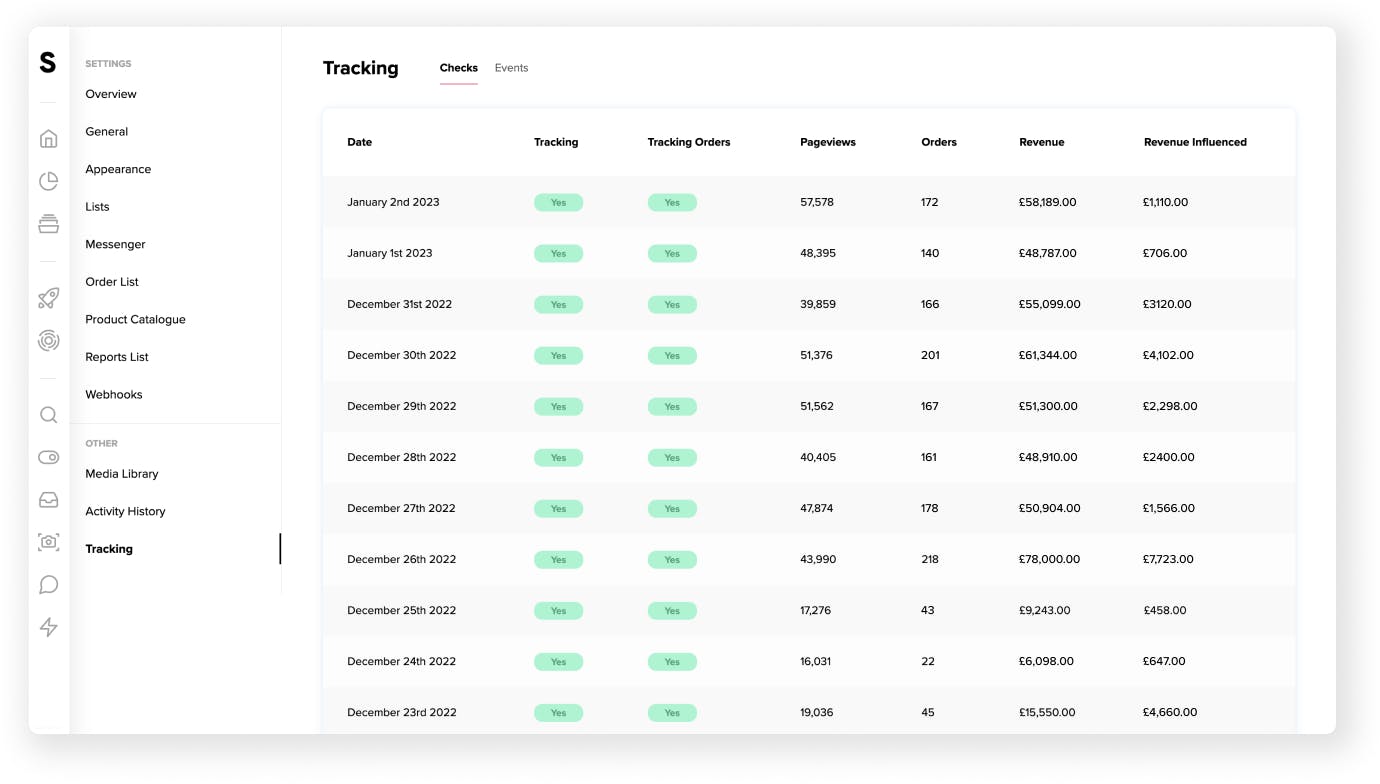Go to Order List settings

(x=112, y=282)
